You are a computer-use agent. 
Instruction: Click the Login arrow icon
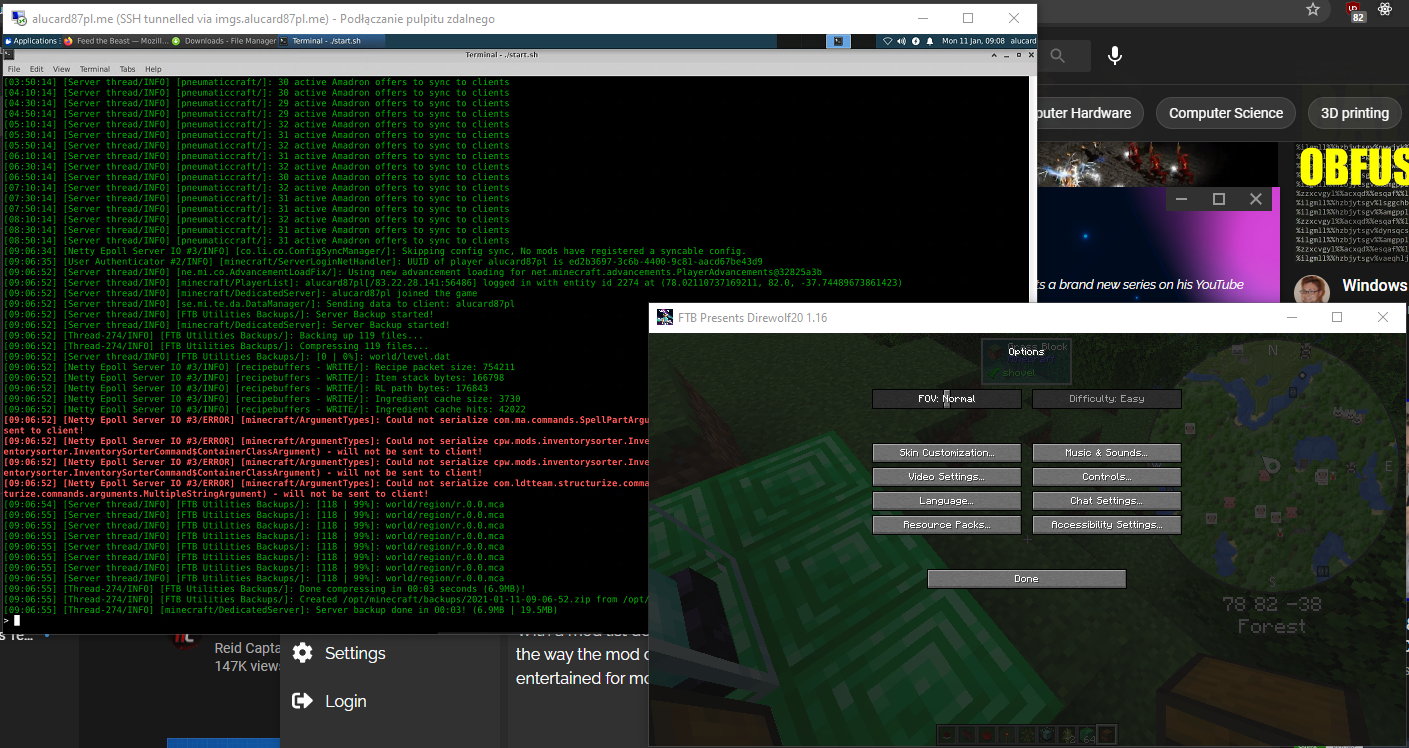(302, 701)
